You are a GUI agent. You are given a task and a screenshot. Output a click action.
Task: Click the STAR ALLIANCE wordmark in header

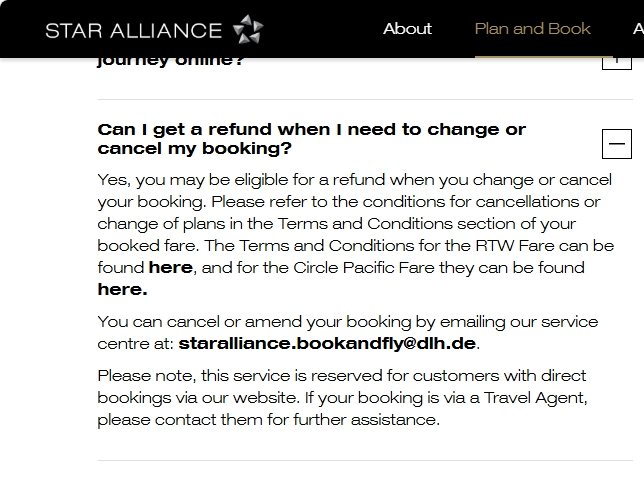pos(133,31)
